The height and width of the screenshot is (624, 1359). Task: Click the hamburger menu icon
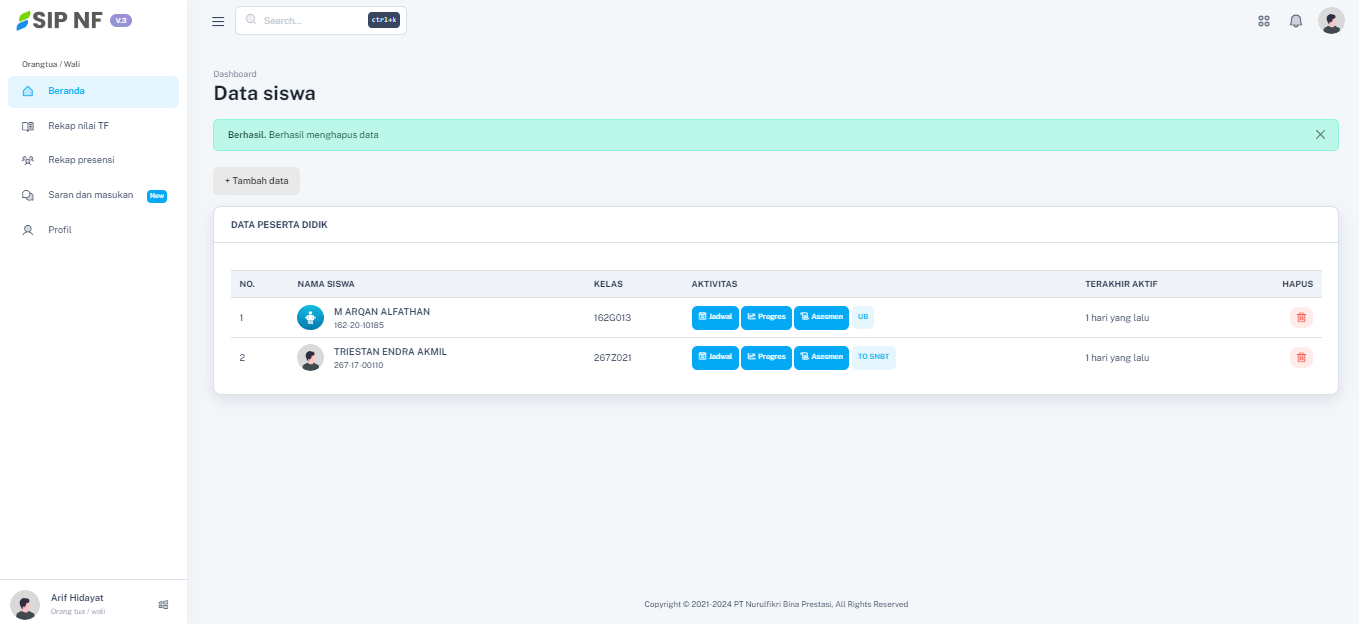[218, 21]
